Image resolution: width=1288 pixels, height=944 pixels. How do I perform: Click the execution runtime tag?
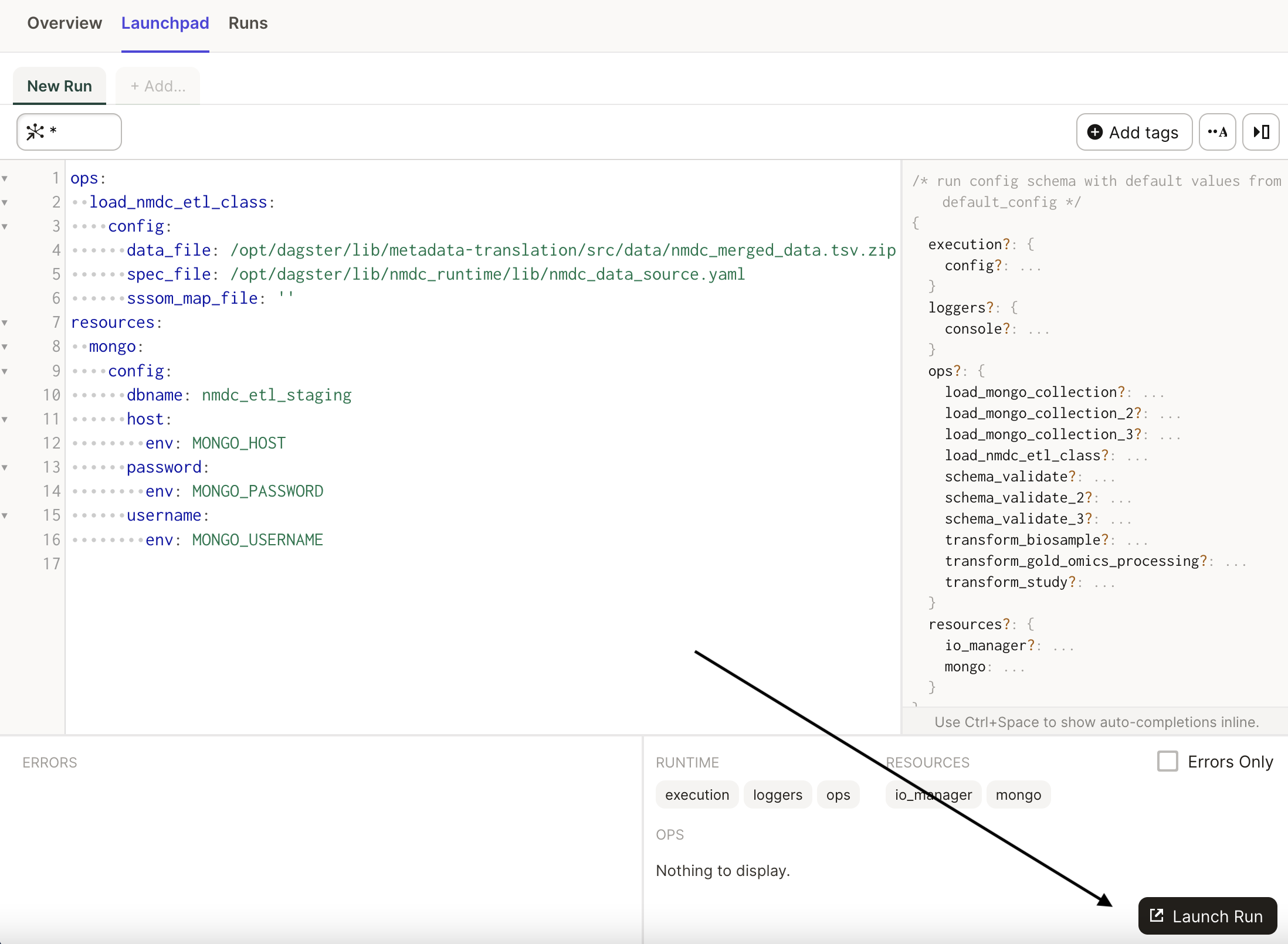[x=697, y=795]
